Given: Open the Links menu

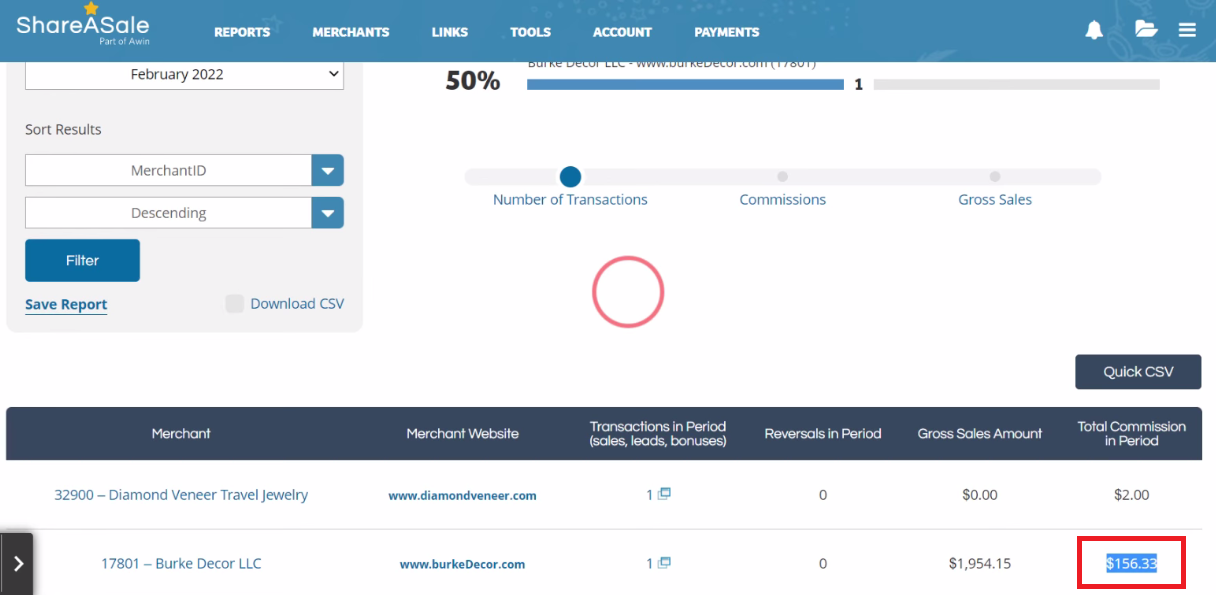Looking at the screenshot, I should point(450,32).
